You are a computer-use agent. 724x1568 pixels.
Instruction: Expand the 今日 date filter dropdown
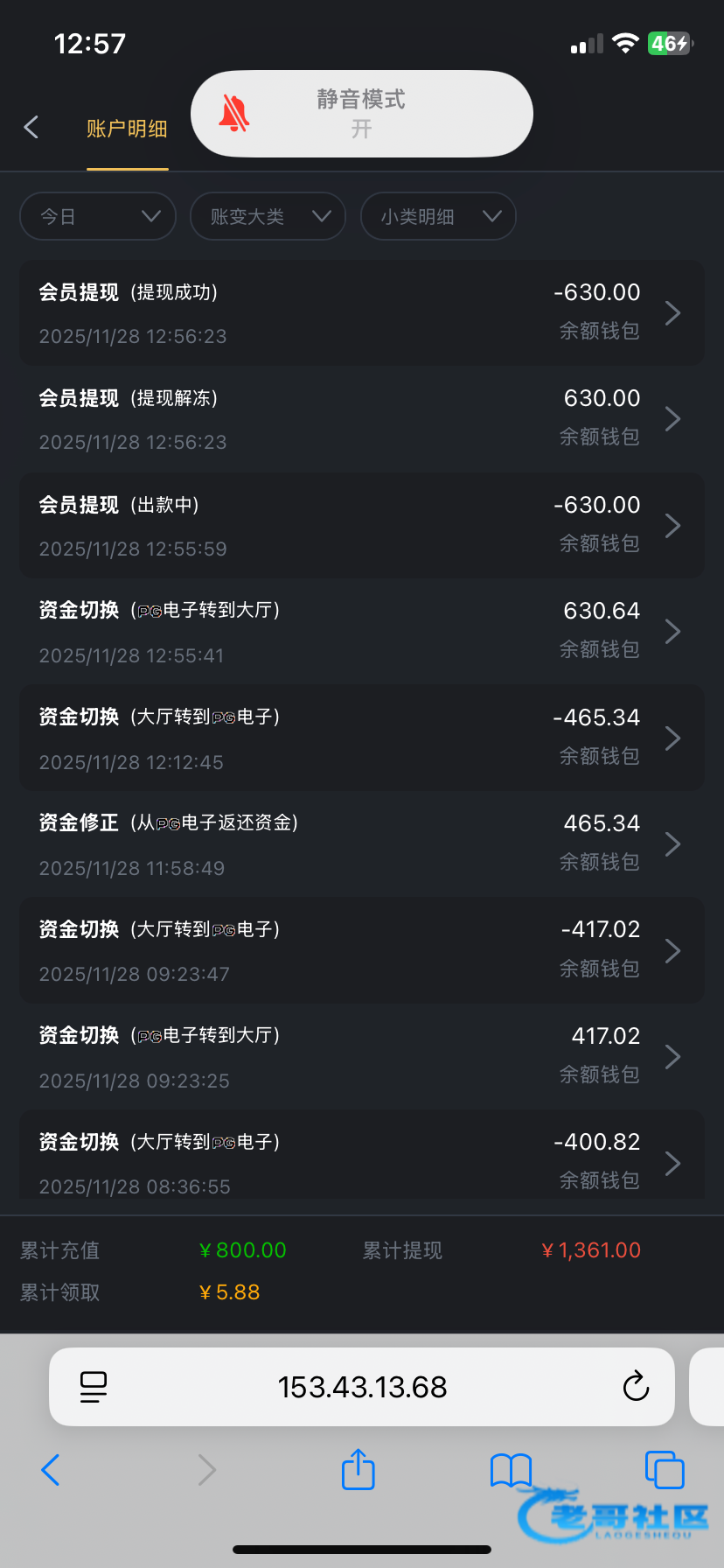[98, 216]
